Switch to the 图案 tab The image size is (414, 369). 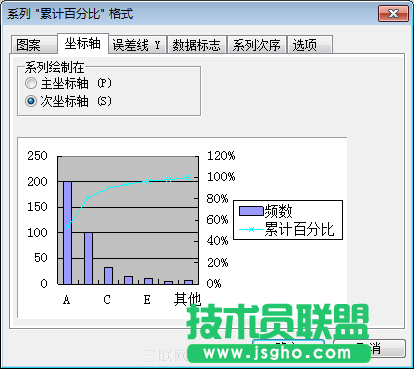(33, 44)
